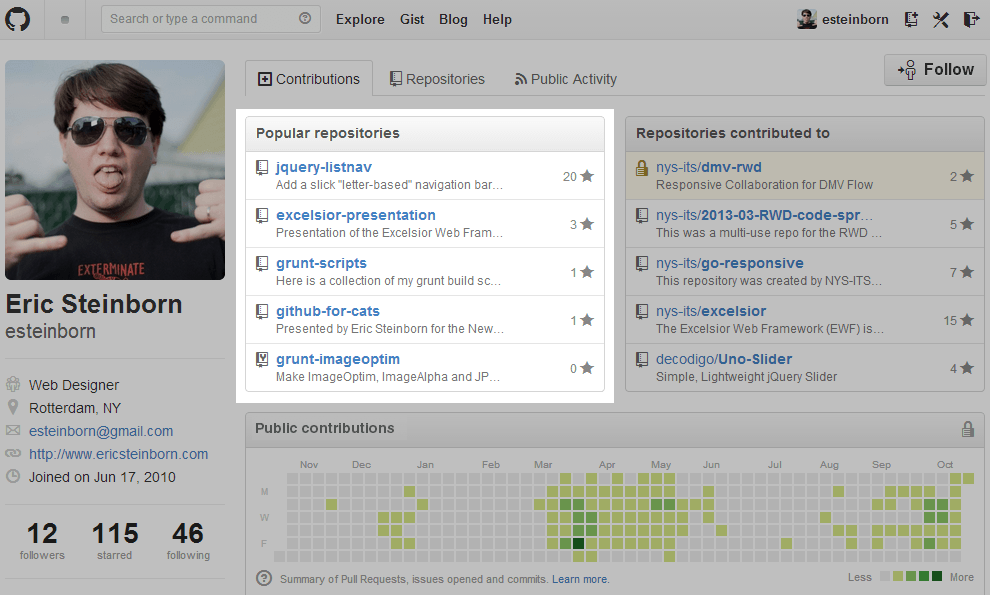Click Eric Steinborn's profile photo
The height and width of the screenshot is (595, 990).
[x=115, y=170]
